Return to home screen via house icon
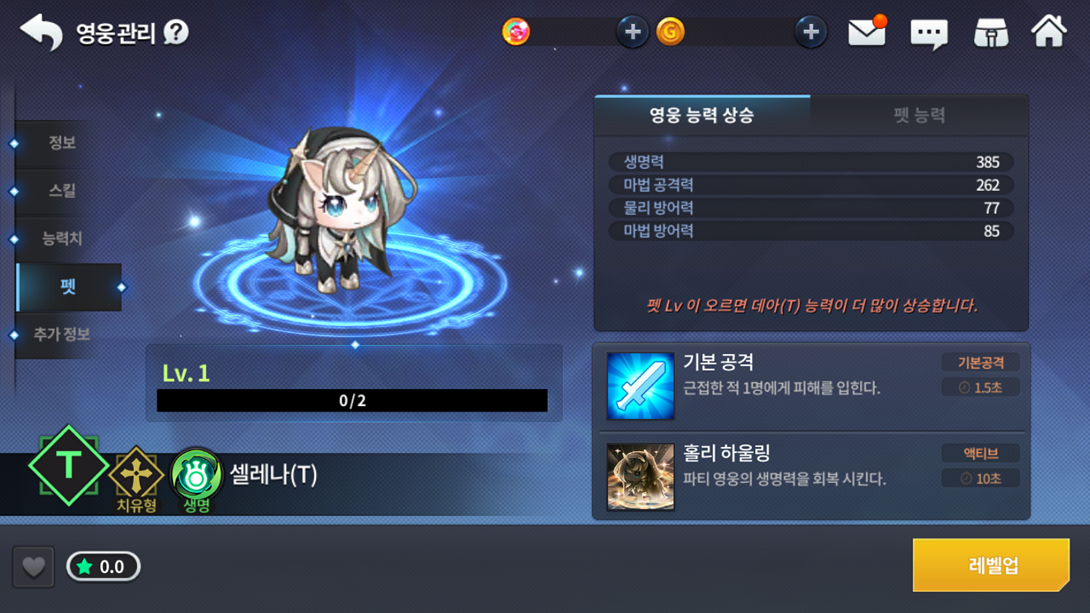The height and width of the screenshot is (613, 1090). (x=1049, y=31)
